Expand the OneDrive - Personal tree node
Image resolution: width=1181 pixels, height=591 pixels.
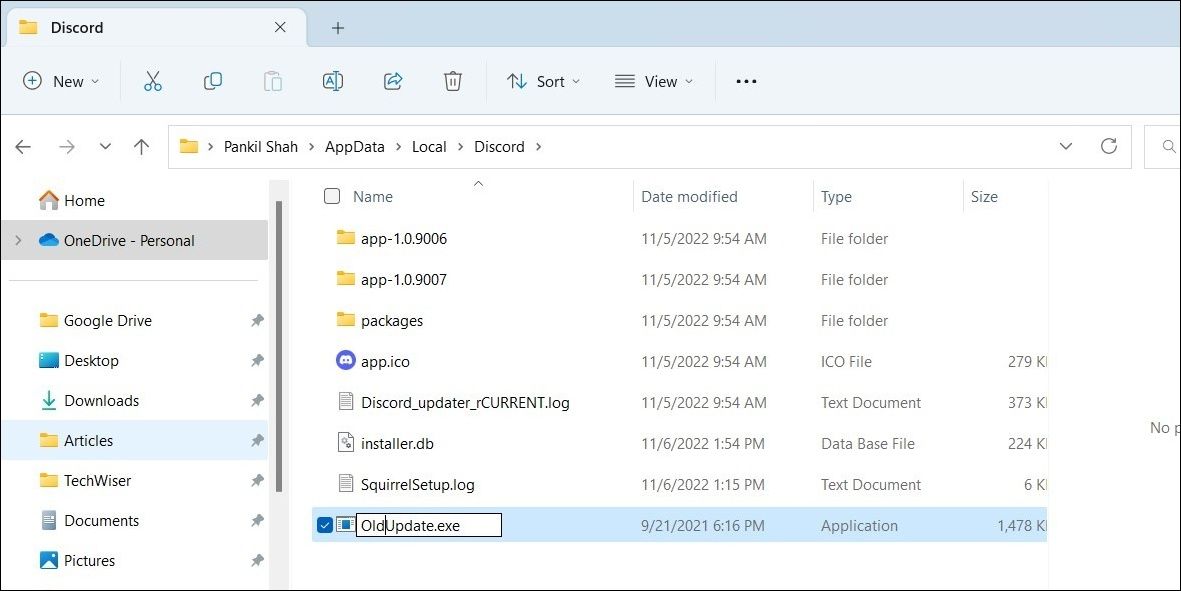coord(19,240)
